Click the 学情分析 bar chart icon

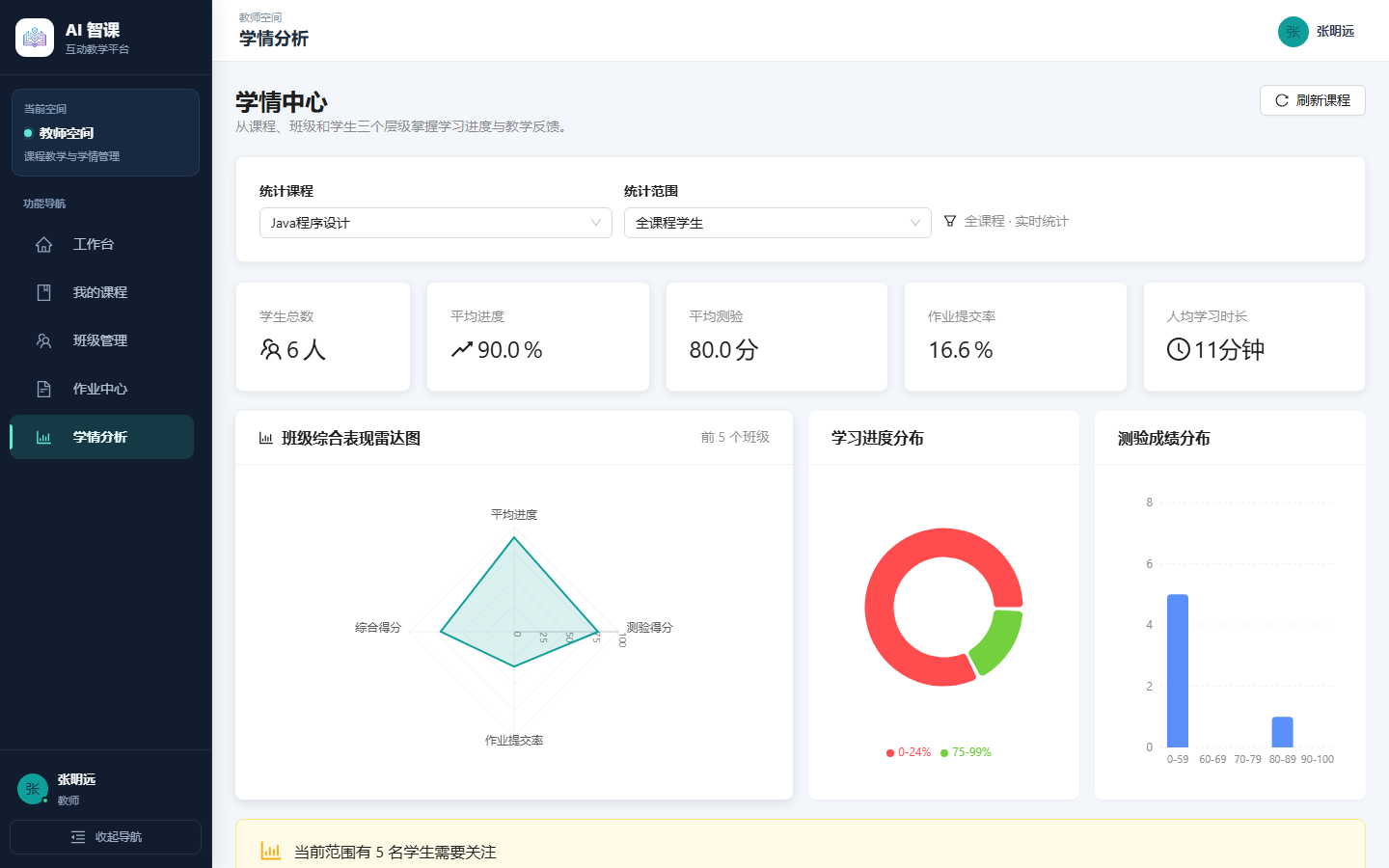point(43,437)
